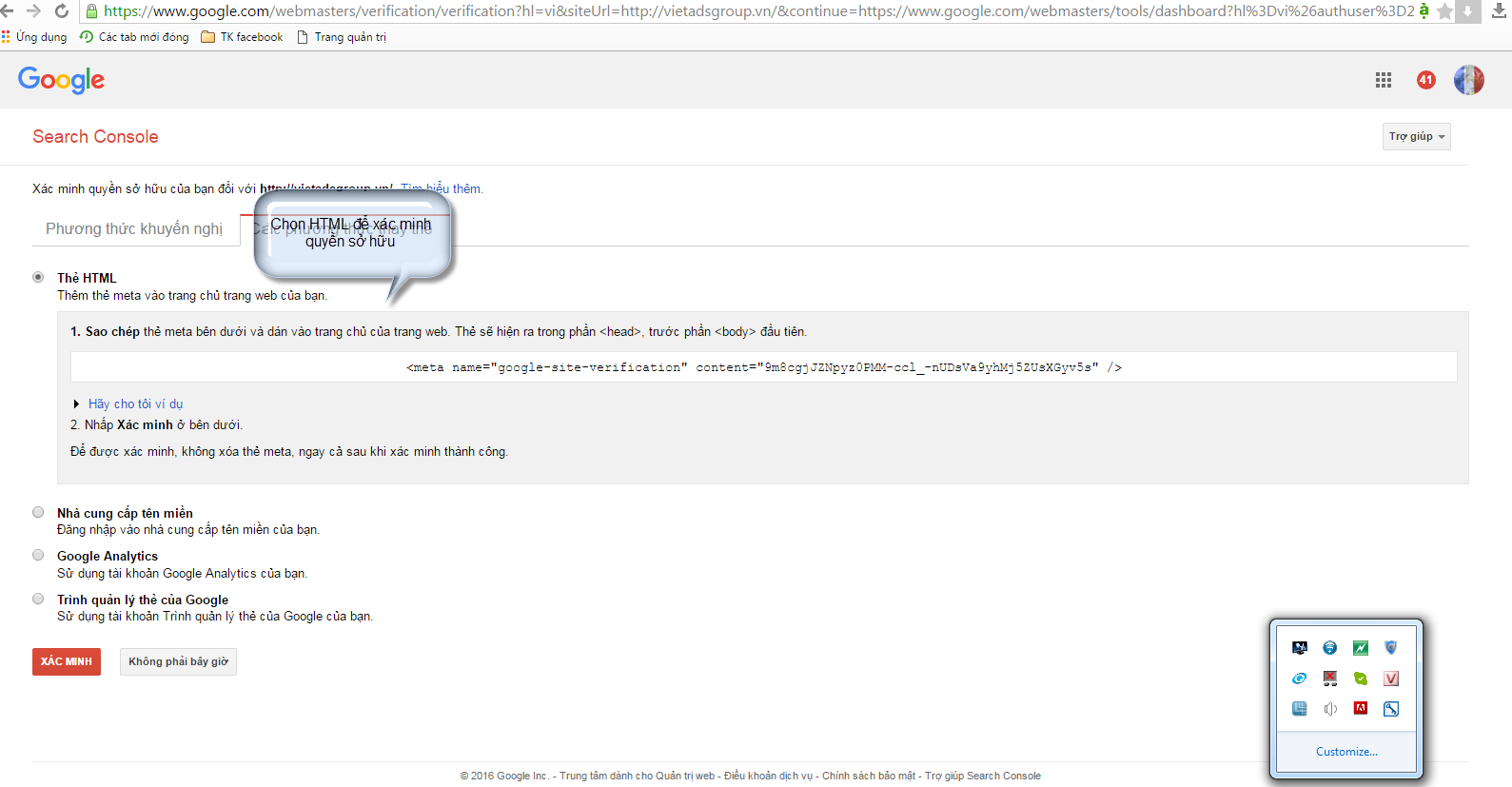Click '© 2016 Google Inc.' footer text
The width and height of the screenshot is (1512, 787).
pyautogui.click(x=504, y=776)
